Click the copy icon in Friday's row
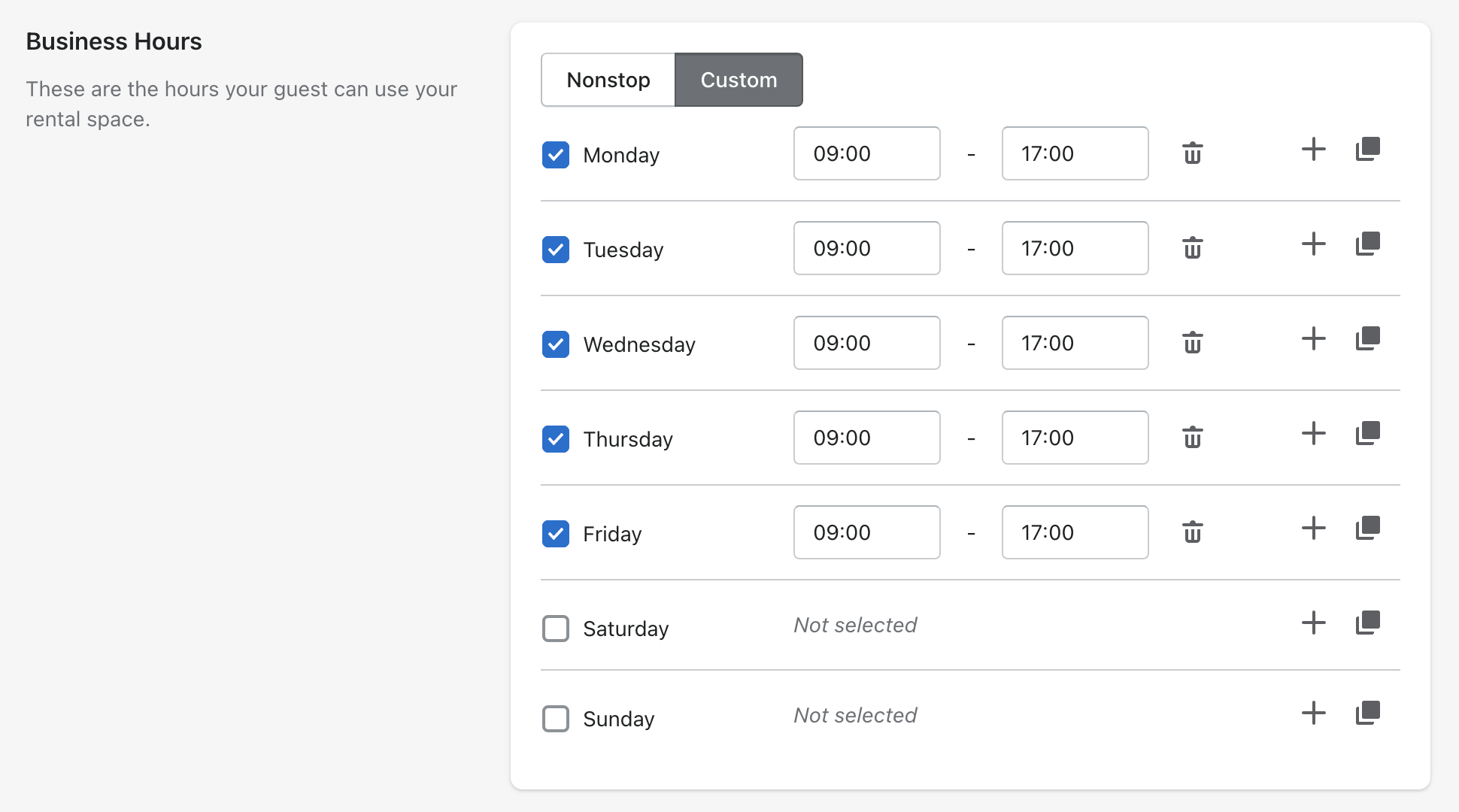The image size is (1459, 812). tap(1367, 528)
